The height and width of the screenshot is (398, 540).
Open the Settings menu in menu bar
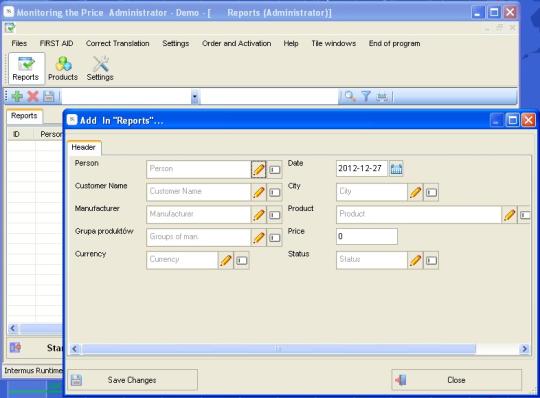click(176, 43)
